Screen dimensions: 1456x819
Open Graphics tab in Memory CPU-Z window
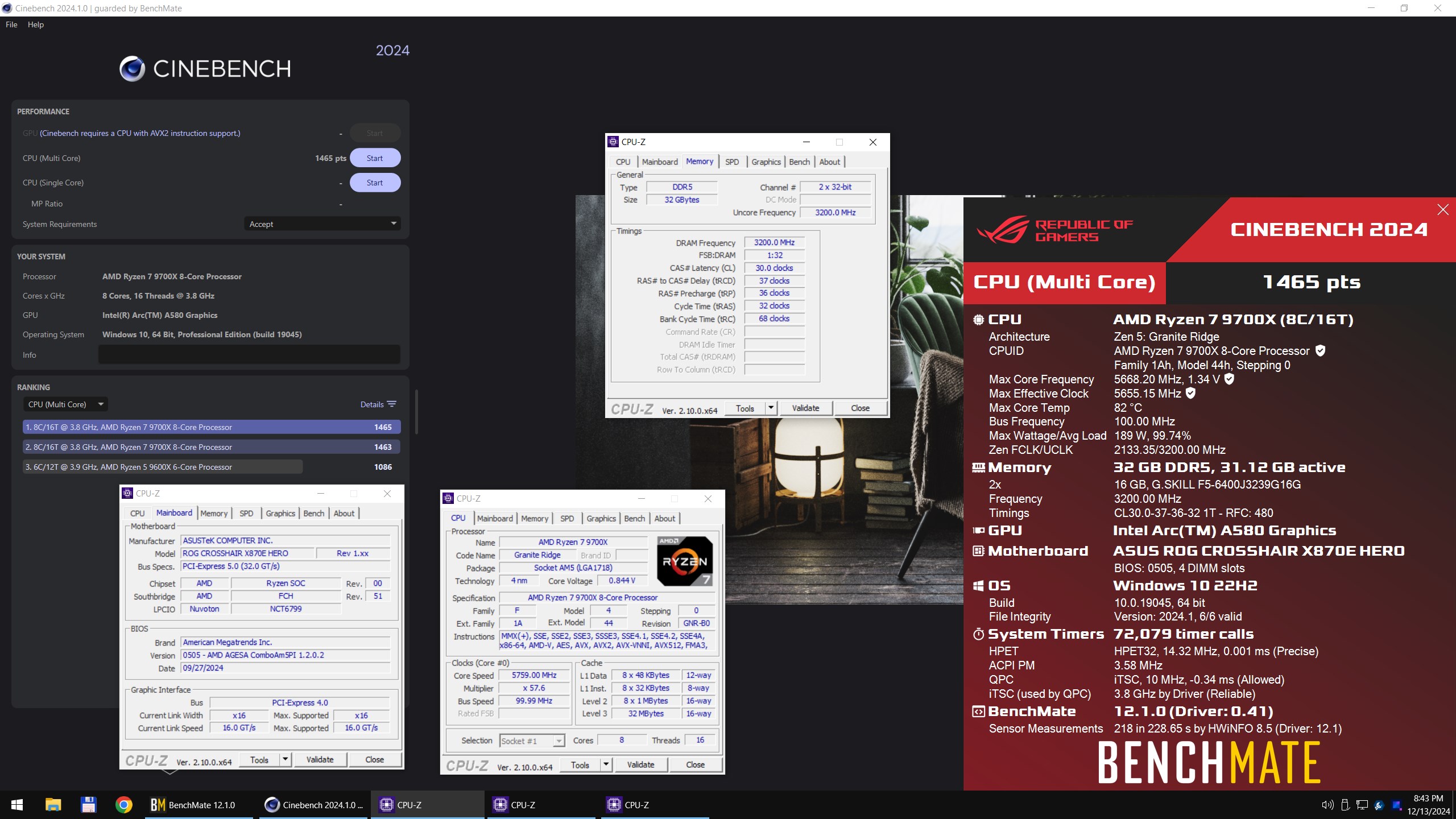click(x=766, y=162)
